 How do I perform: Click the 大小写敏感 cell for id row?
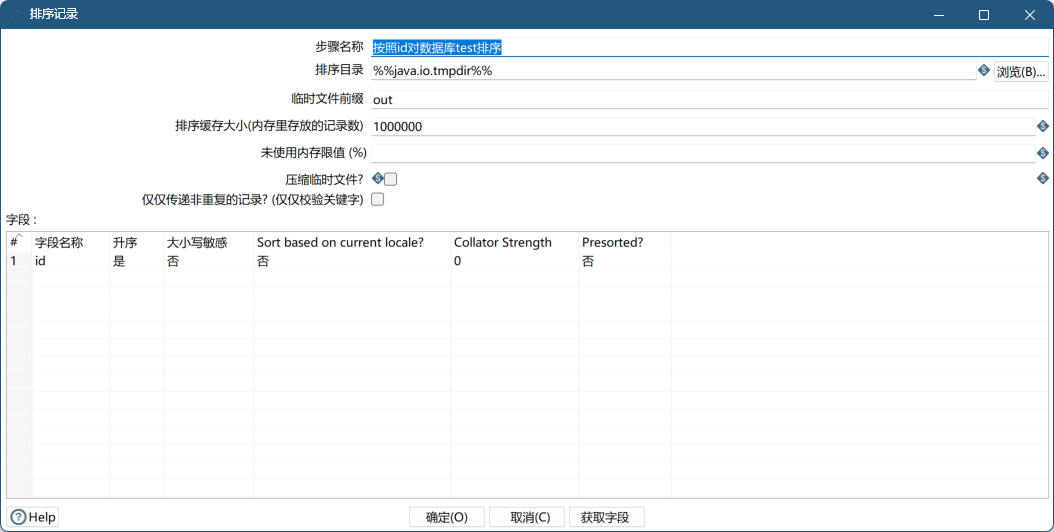click(208, 261)
